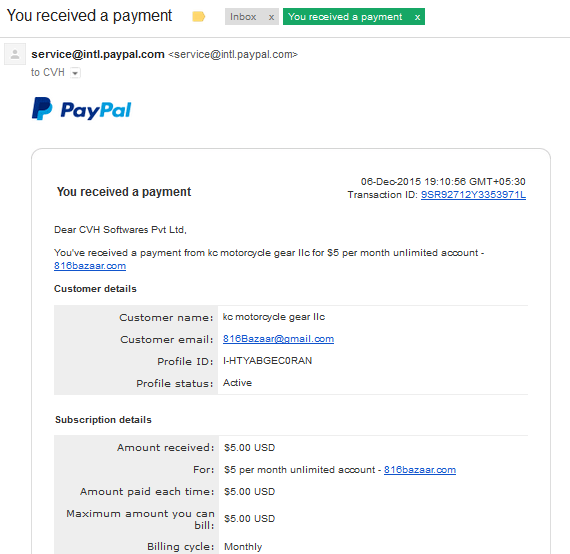Remove the Inbox label
This screenshot has width=570, height=554.
(x=271, y=17)
